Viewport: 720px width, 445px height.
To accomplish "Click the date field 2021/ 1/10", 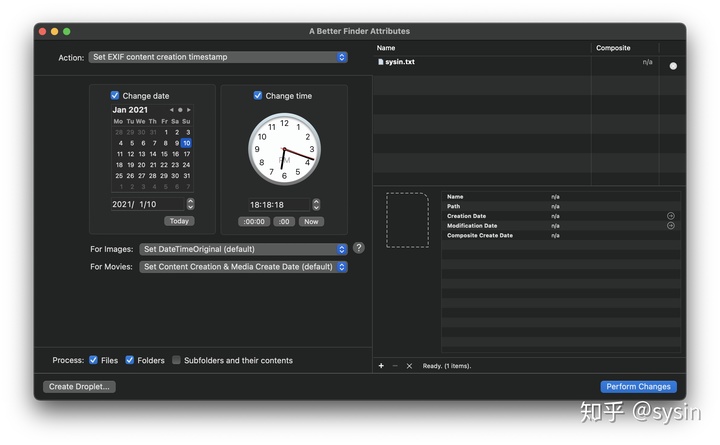I will [x=147, y=204].
